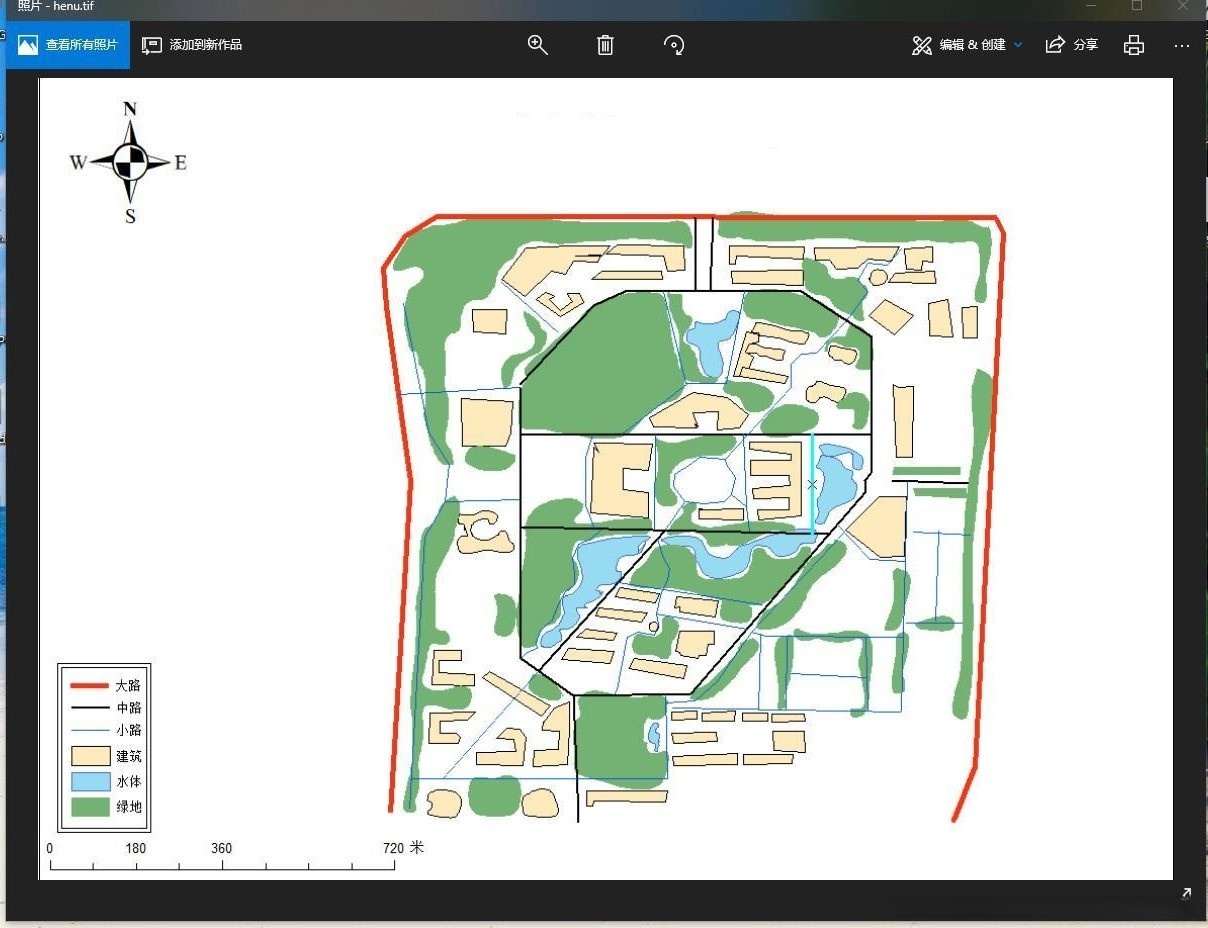
Task: Click the 建筑 legend swatch
Action: [89, 756]
